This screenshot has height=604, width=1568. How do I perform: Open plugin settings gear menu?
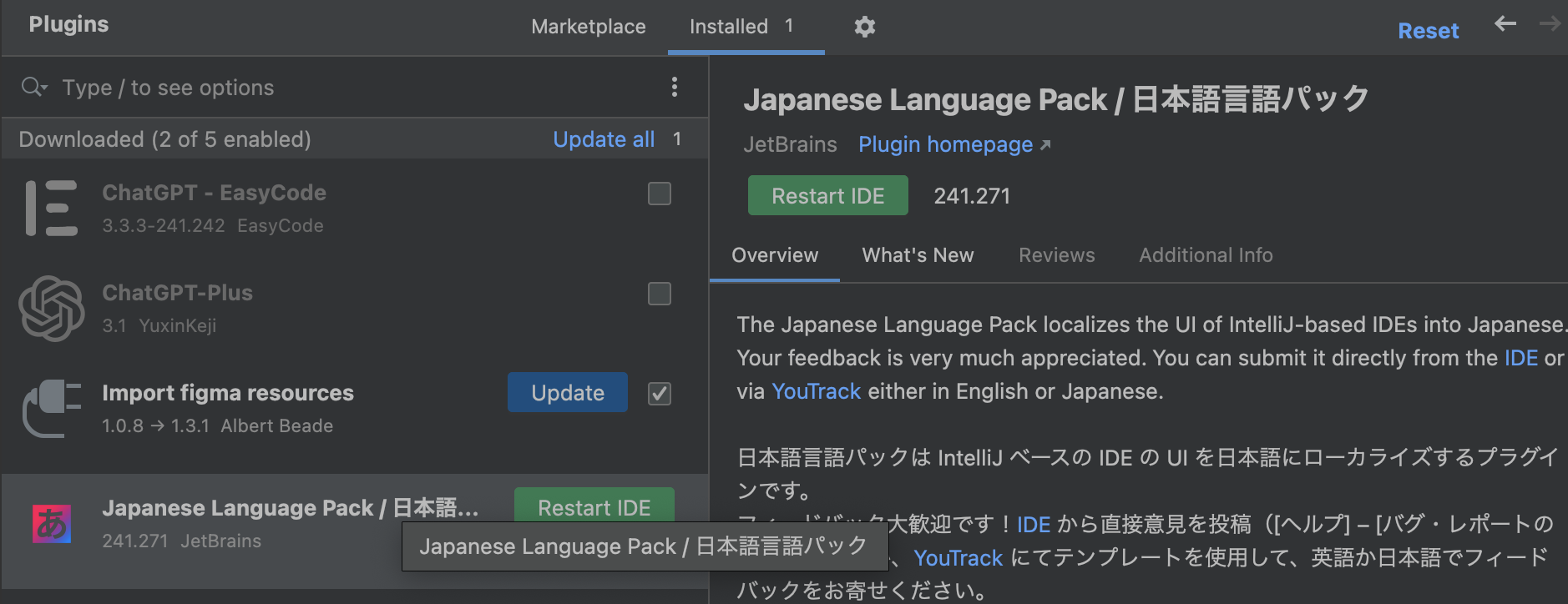(865, 27)
